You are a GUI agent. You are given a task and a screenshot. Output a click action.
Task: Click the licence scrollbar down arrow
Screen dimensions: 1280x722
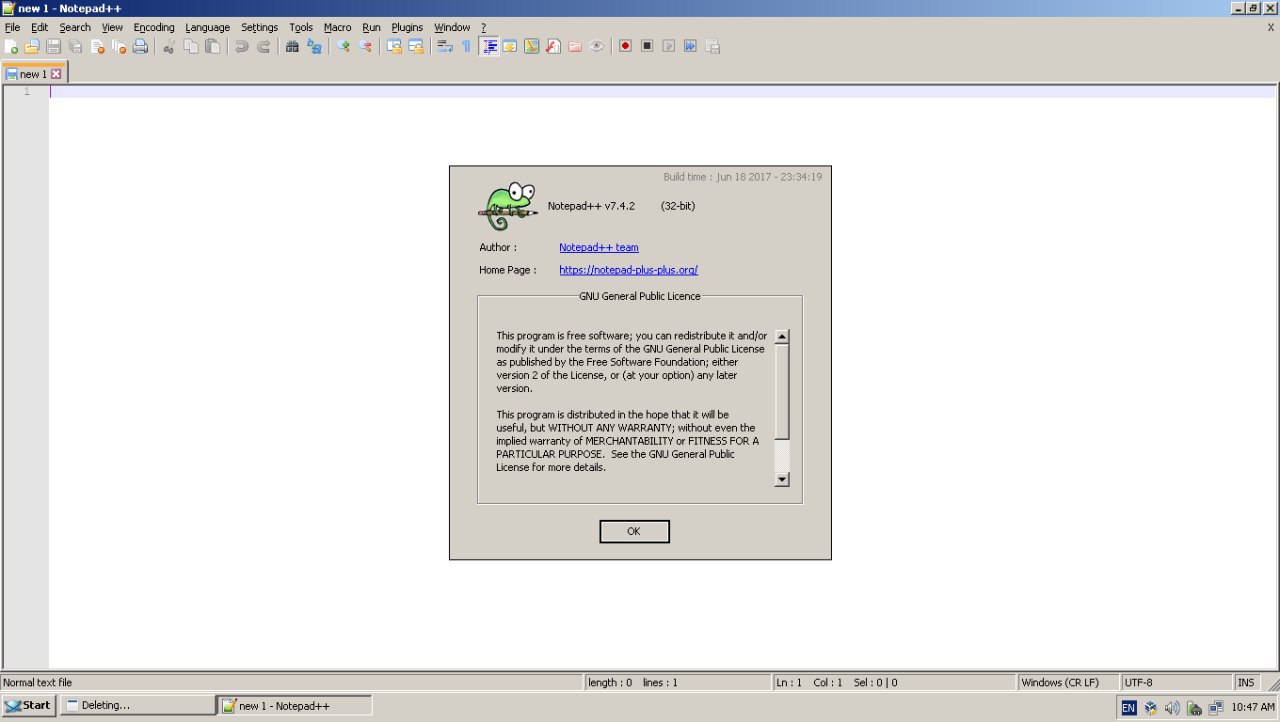click(782, 479)
